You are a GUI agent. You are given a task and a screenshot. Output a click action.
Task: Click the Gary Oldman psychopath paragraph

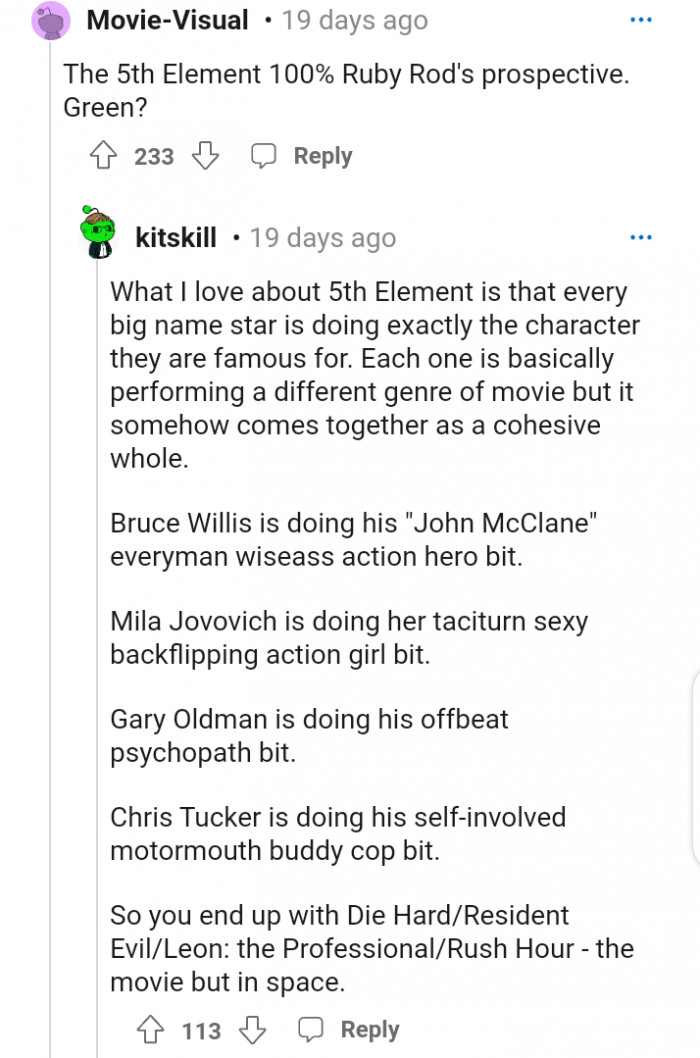pos(309,735)
